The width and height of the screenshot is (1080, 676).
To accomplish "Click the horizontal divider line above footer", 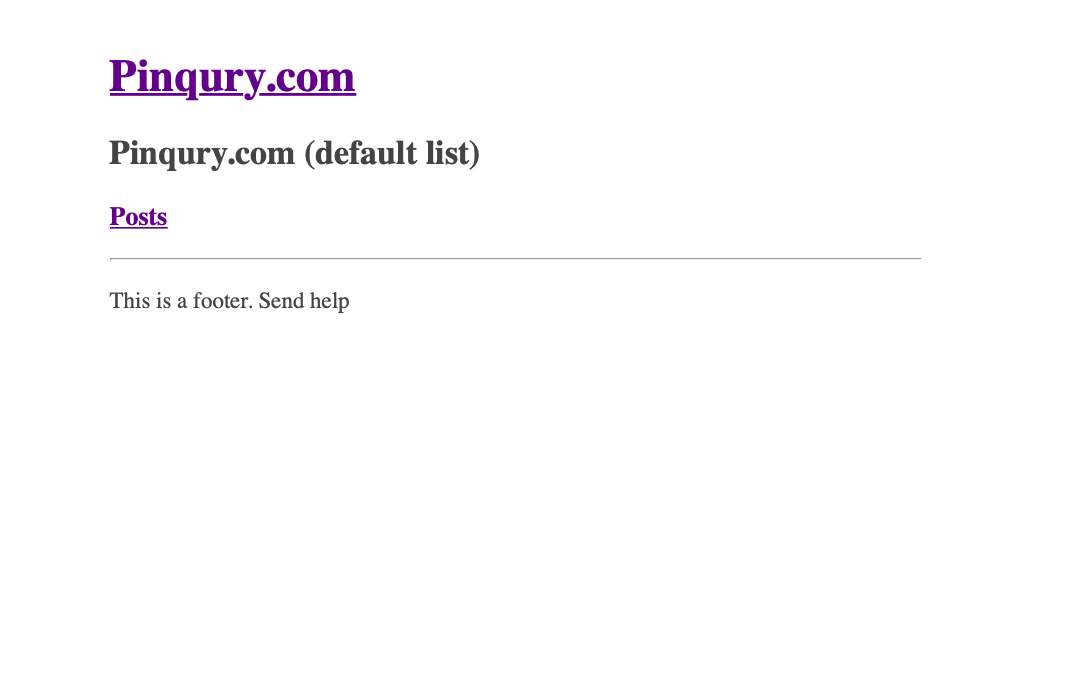I will [x=515, y=258].
